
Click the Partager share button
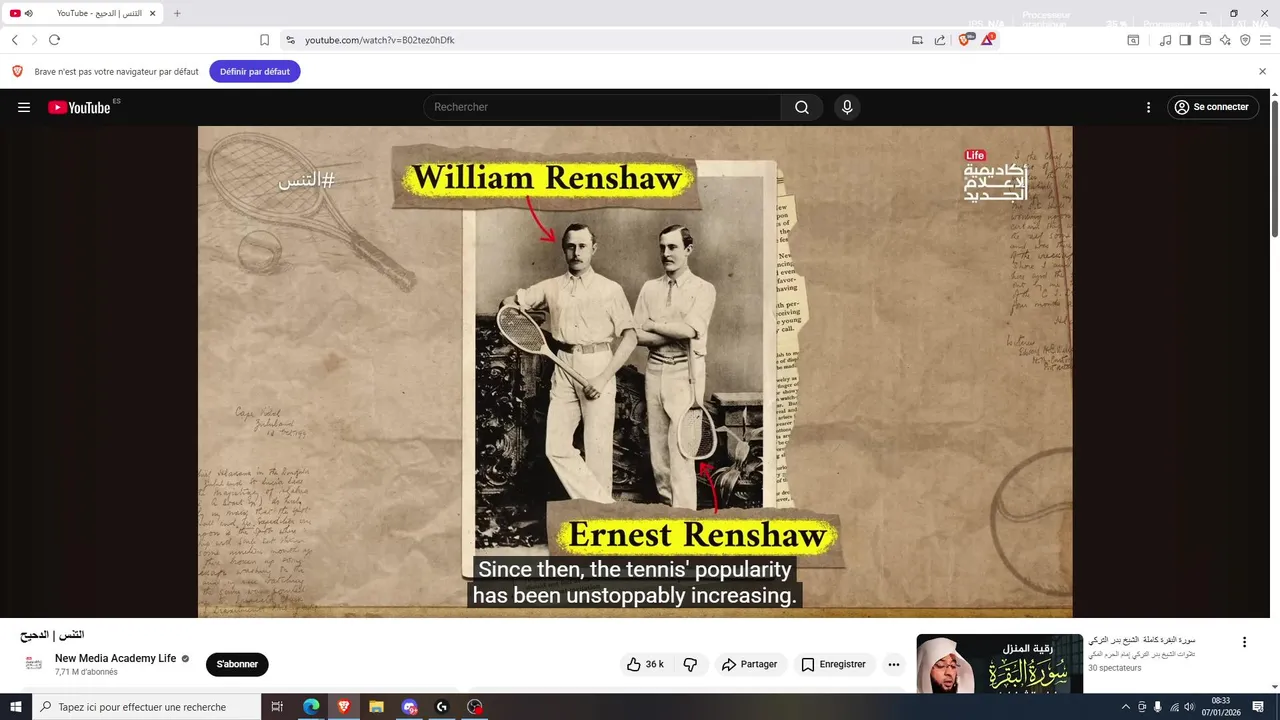(x=749, y=664)
